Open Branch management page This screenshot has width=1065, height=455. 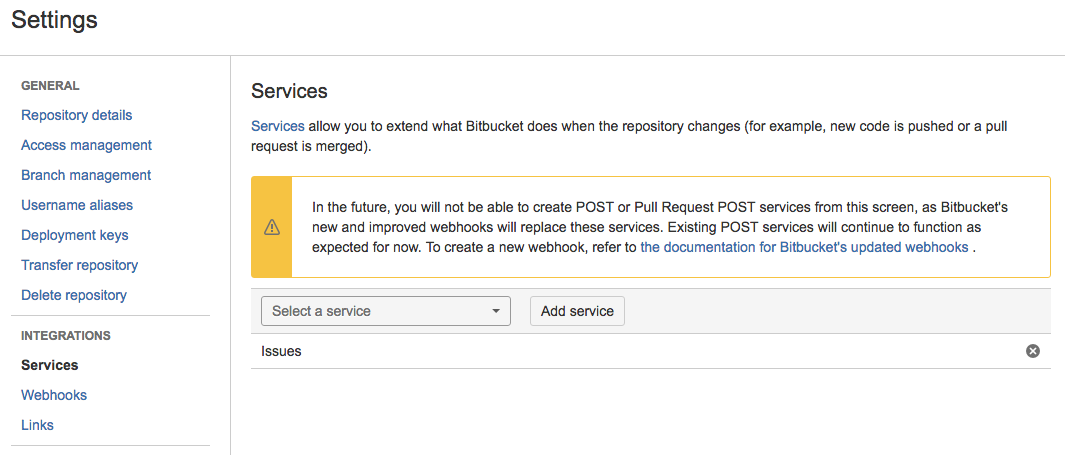(x=86, y=175)
